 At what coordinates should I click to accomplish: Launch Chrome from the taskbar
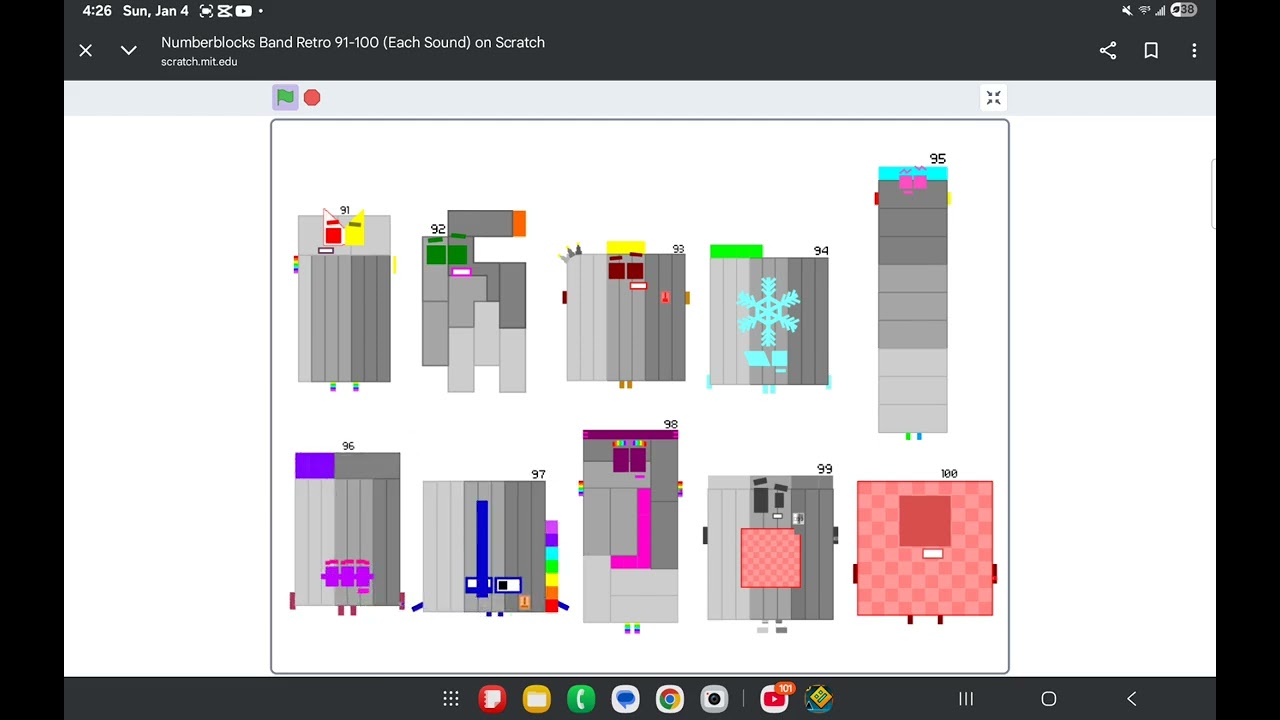(670, 699)
